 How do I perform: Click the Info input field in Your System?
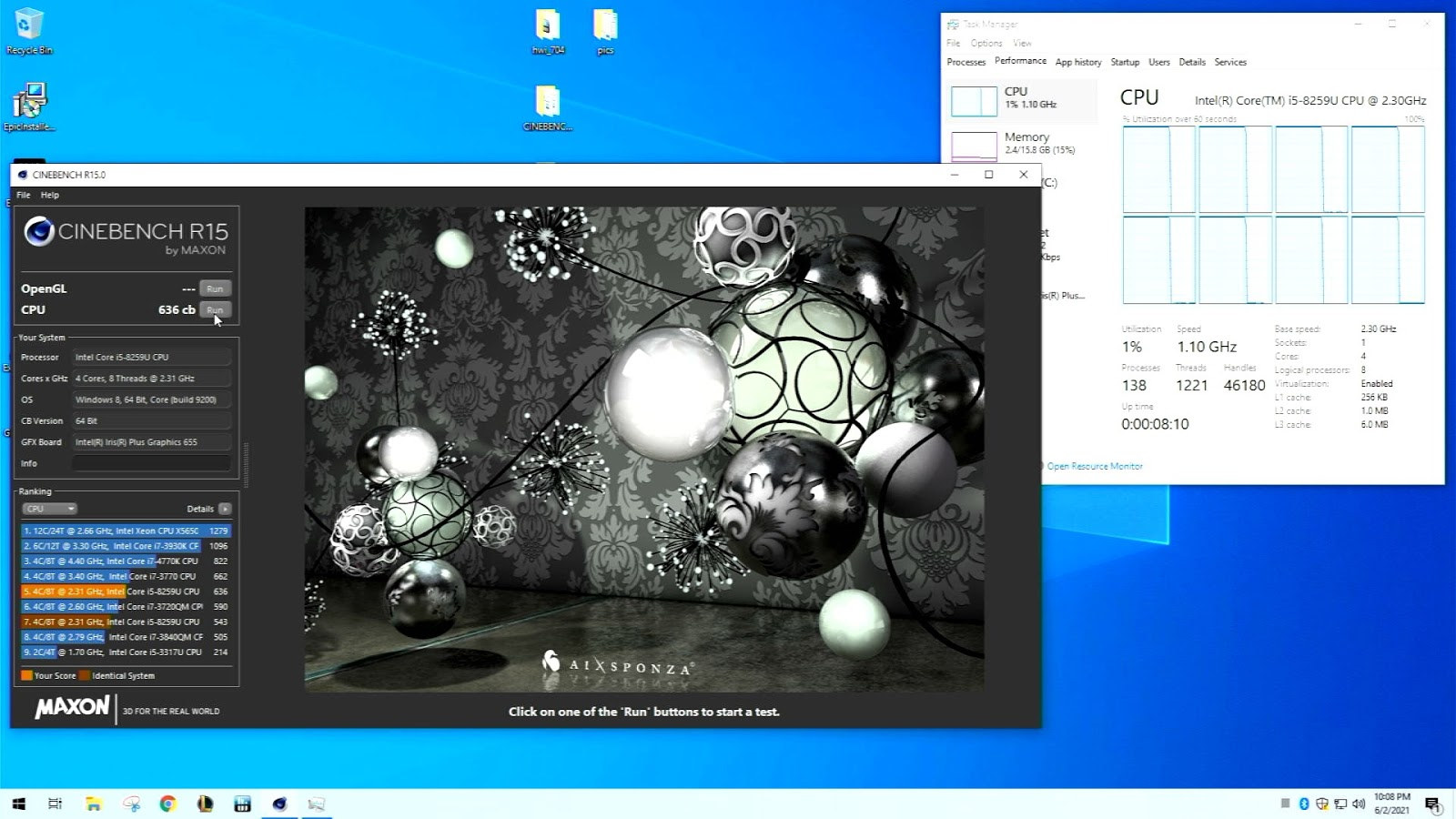coord(151,463)
